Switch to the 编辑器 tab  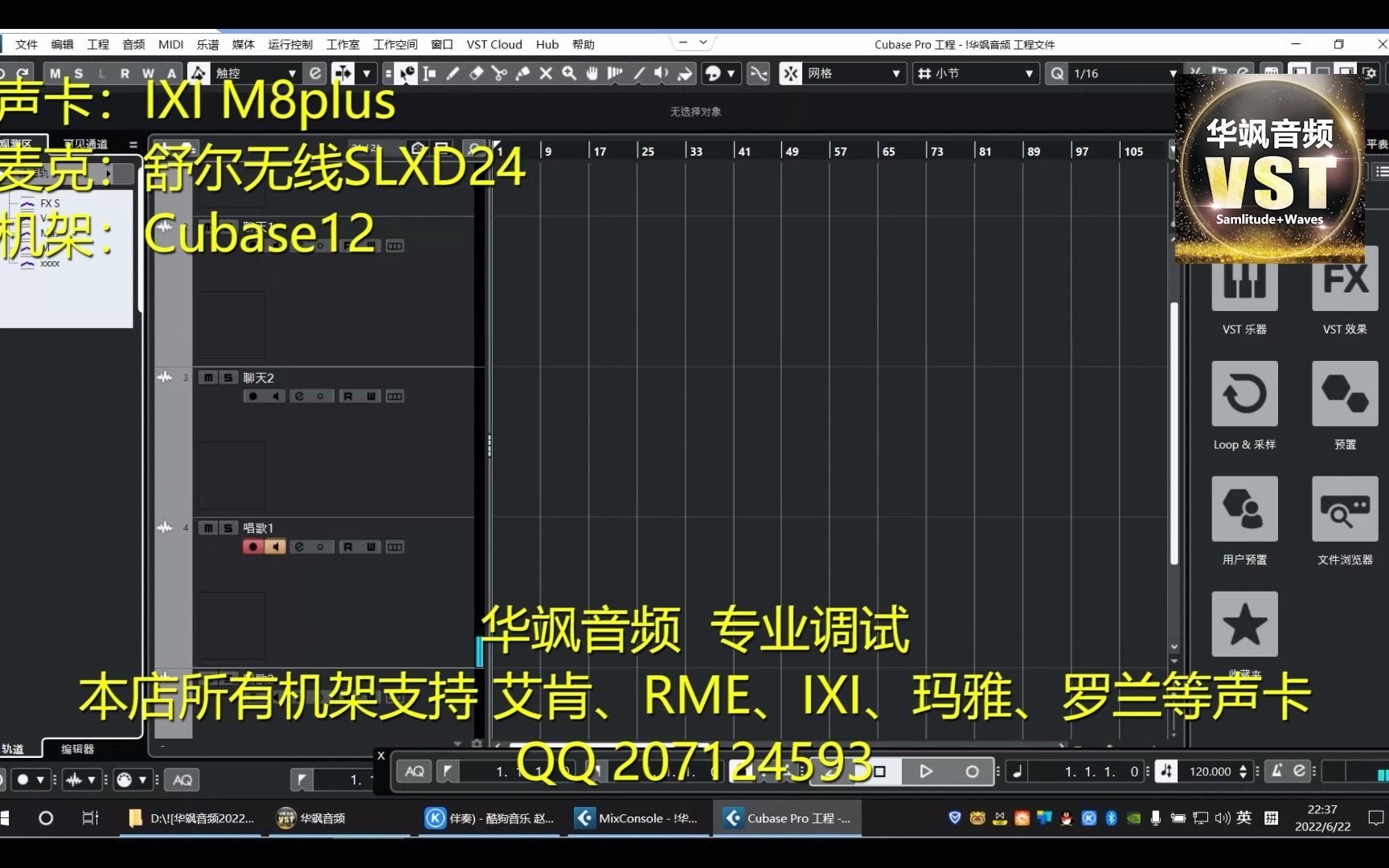[76, 748]
